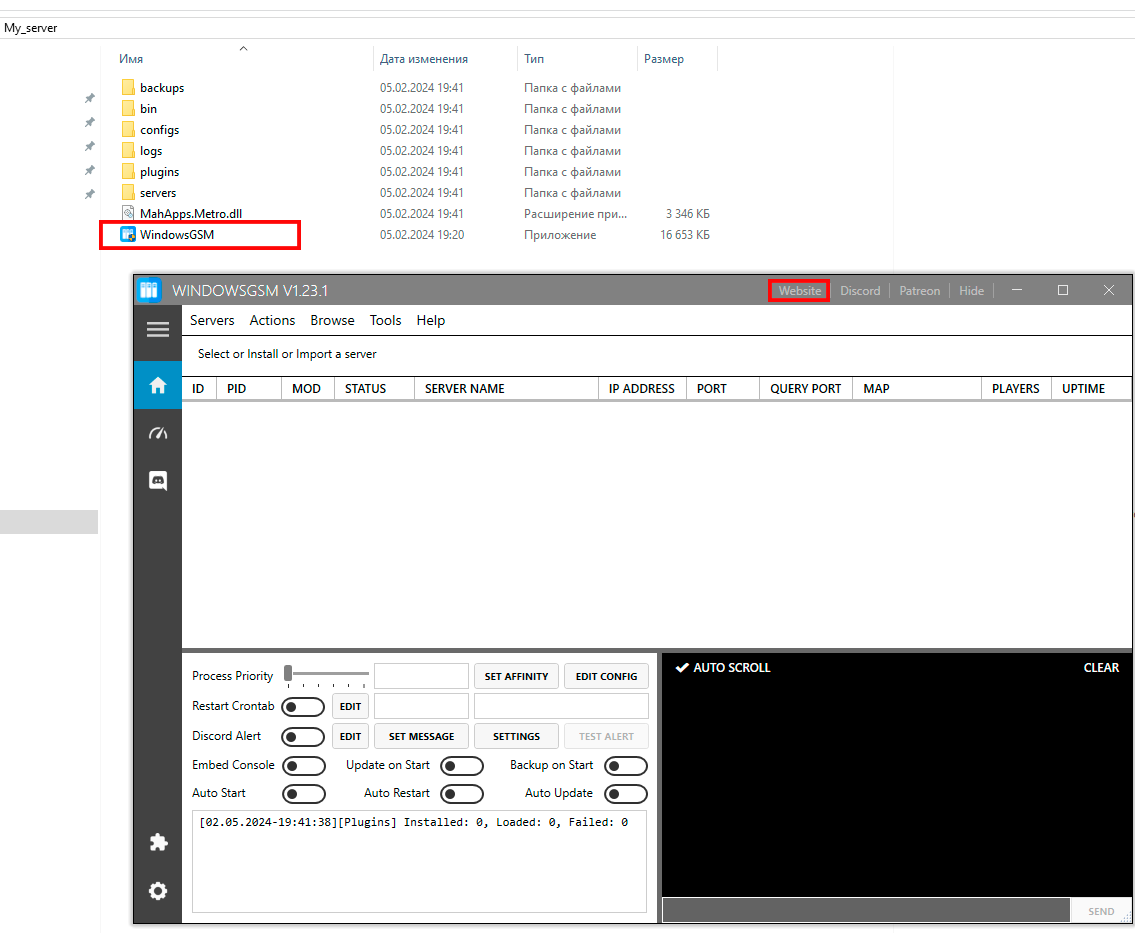Screen dimensions: 1135x933
Task: Click the WindowsGSM logo in title bar
Action: (x=149, y=290)
